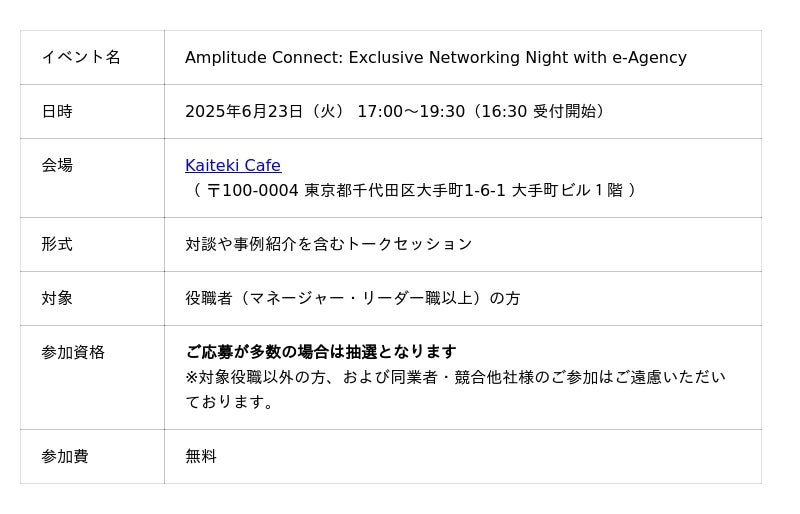Click the ております continuation line text

click(x=229, y=402)
